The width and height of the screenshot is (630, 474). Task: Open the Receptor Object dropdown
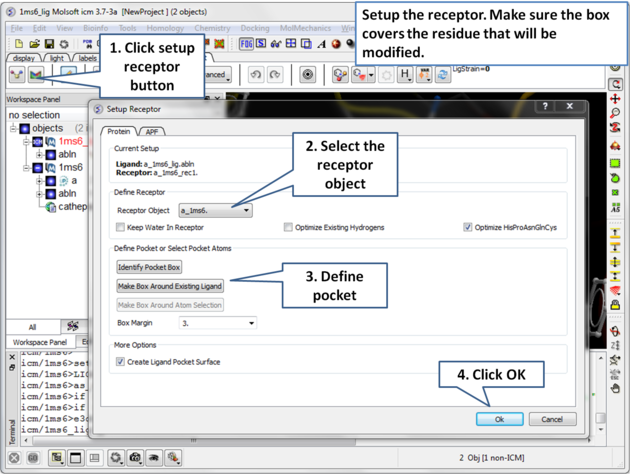pos(215,210)
